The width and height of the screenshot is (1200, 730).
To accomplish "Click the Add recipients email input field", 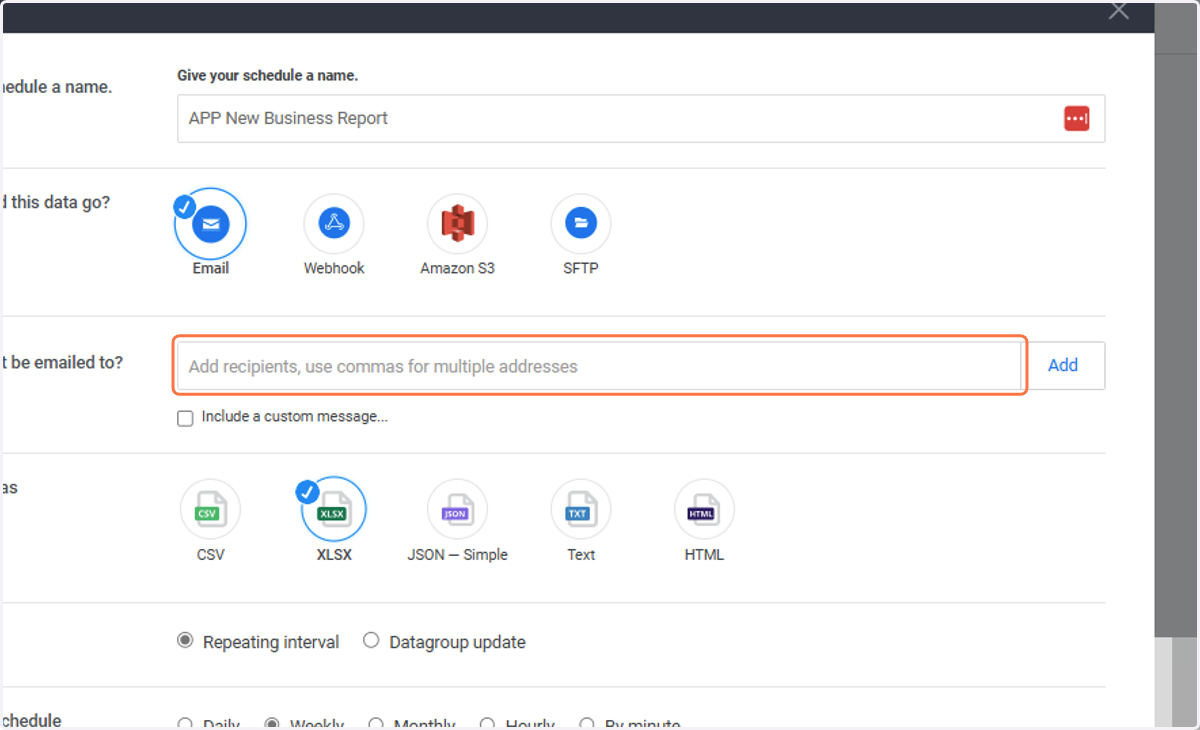I will point(600,366).
